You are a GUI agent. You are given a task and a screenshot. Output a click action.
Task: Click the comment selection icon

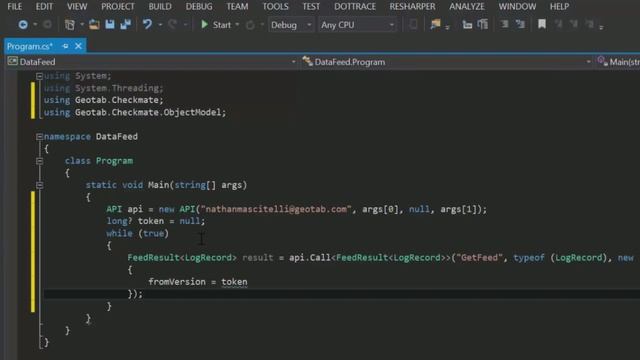click(504, 25)
